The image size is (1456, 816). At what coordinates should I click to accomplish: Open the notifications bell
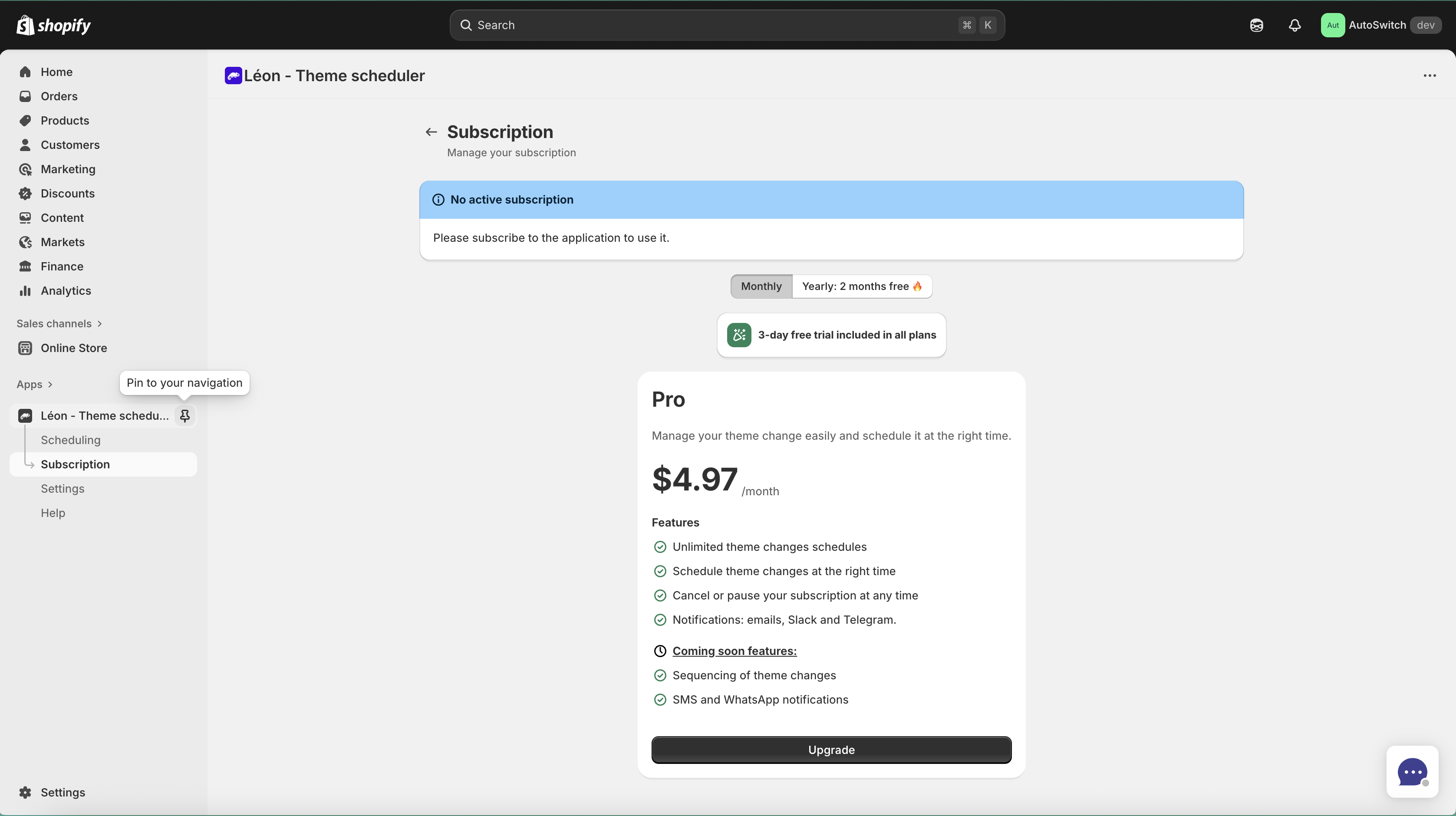1295,25
